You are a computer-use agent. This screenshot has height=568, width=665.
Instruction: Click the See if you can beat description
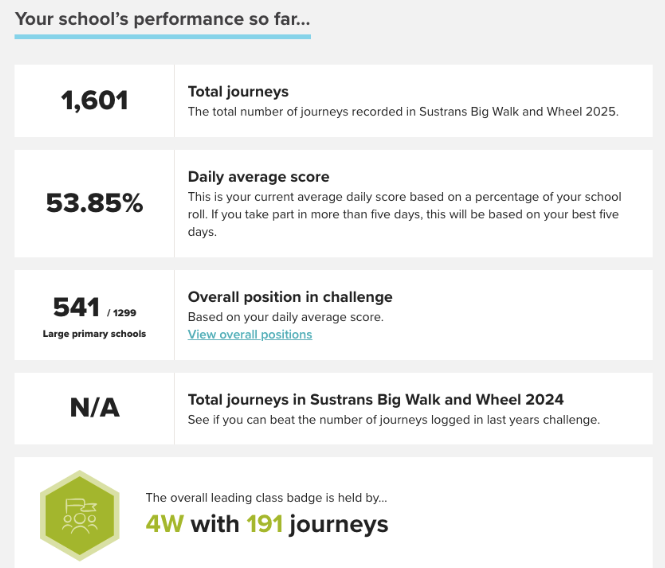pos(394,420)
